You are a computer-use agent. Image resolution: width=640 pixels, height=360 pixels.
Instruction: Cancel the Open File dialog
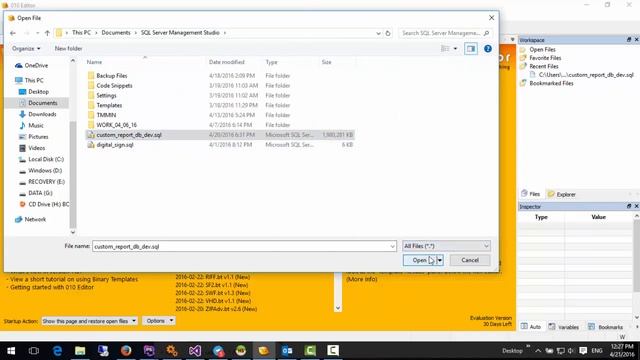(470, 260)
